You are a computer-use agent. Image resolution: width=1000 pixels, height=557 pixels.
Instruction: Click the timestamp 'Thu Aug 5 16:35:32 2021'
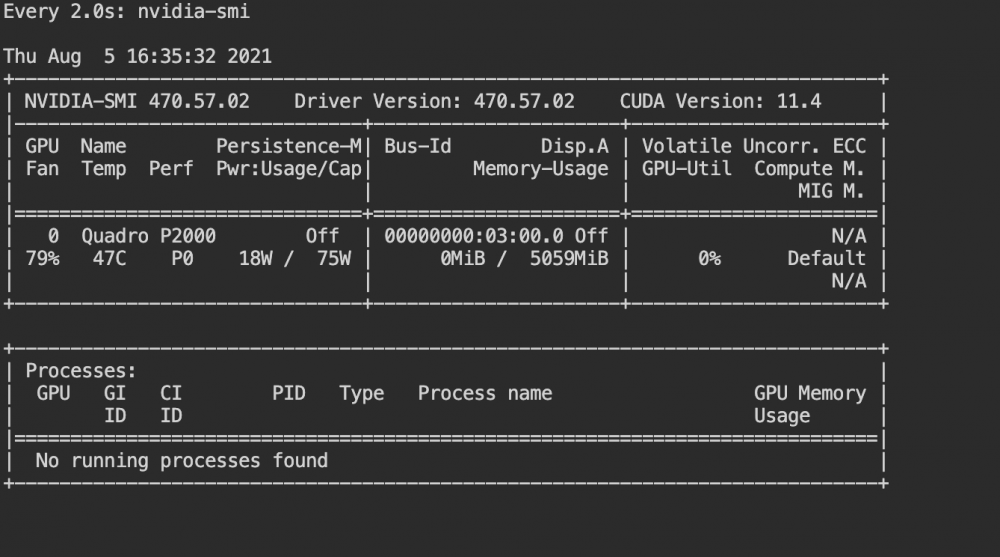pyautogui.click(x=138, y=57)
